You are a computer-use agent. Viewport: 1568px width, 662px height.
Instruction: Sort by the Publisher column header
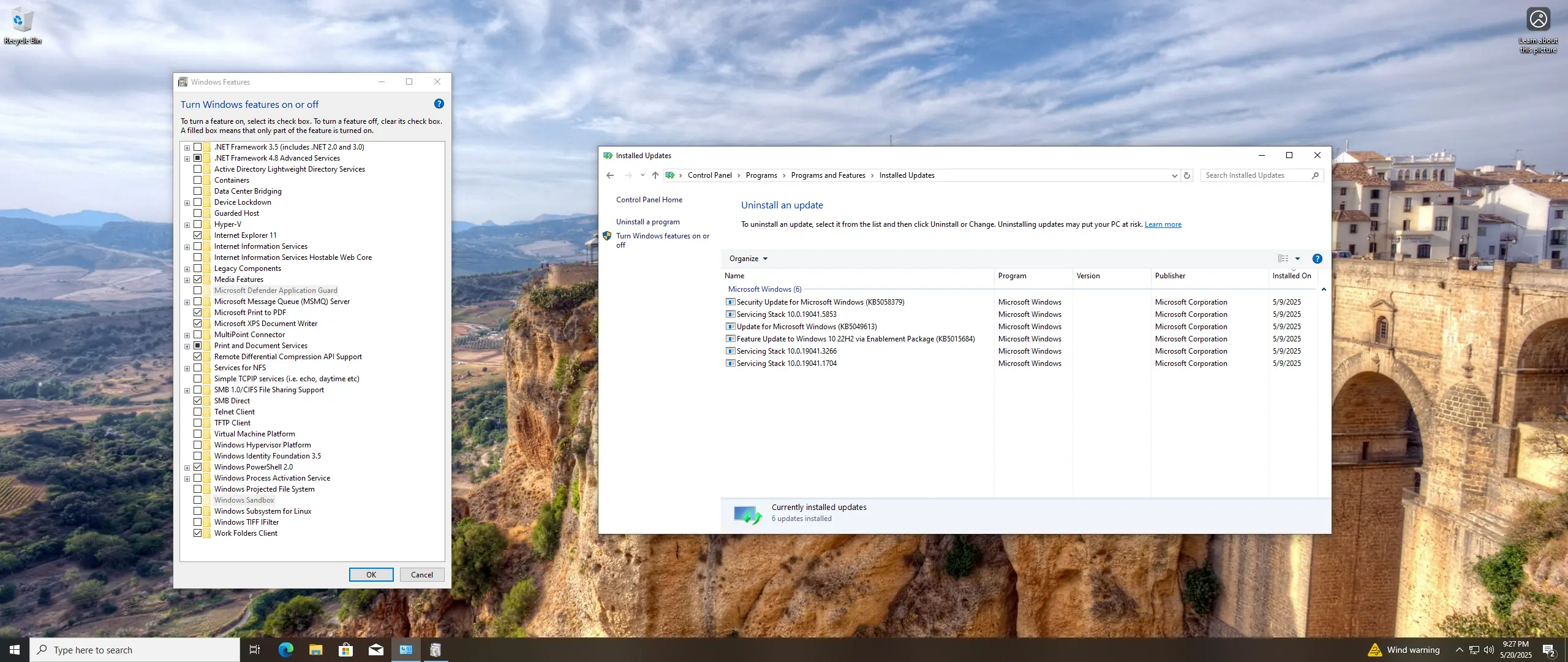tap(1170, 276)
